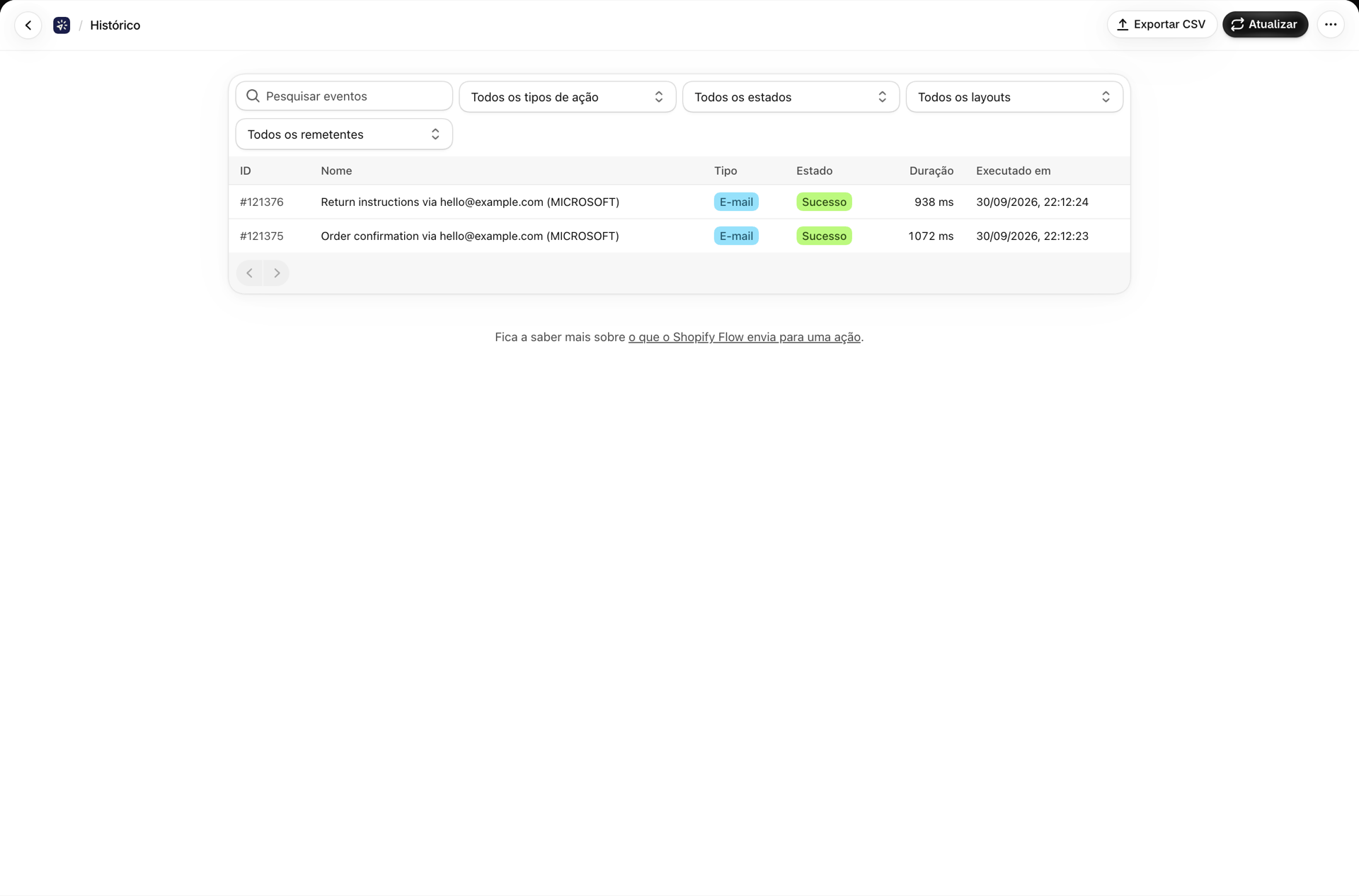This screenshot has width=1359, height=896.
Task: Click timestamp 30/09/2026, 22:12:23
Action: pos(1032,236)
